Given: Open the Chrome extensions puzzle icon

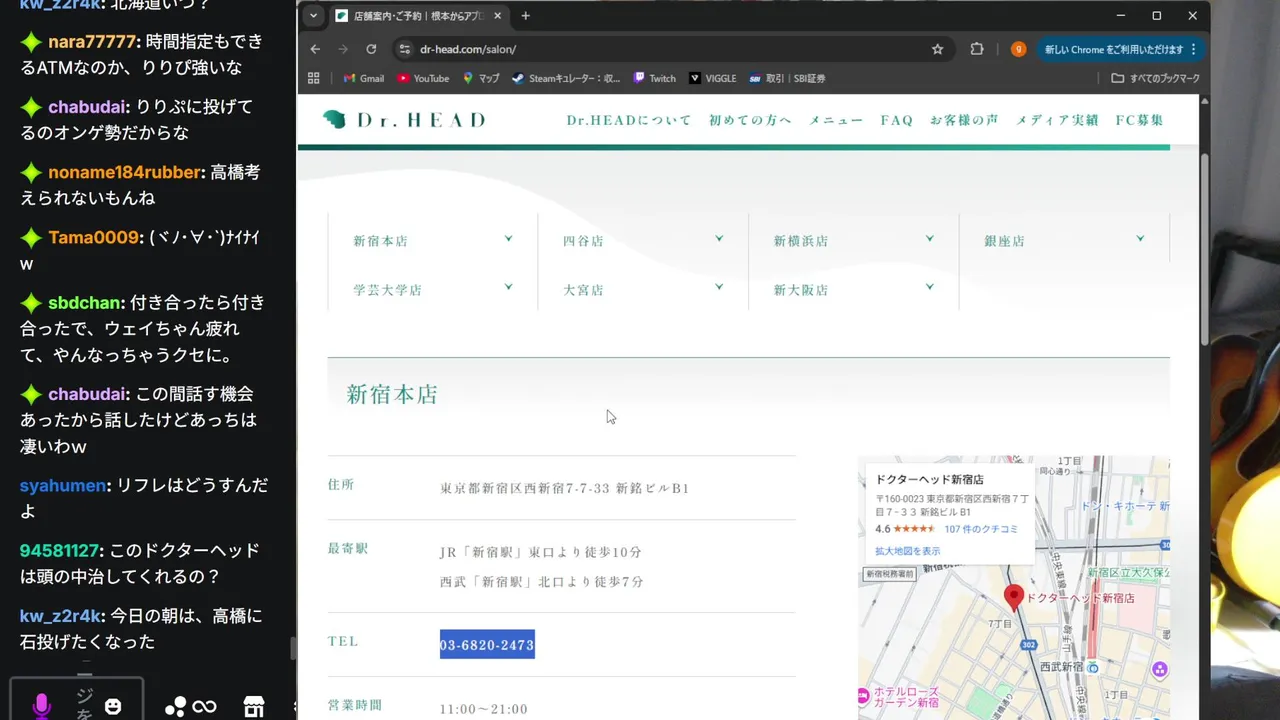Looking at the screenshot, I should click(977, 49).
